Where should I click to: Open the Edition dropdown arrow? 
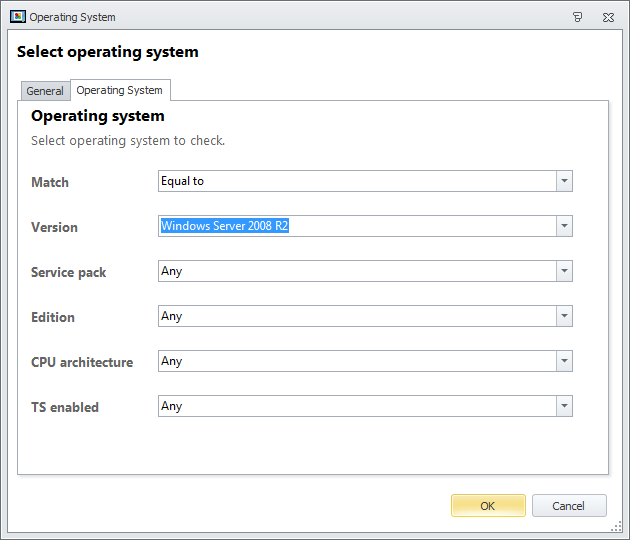(564, 316)
